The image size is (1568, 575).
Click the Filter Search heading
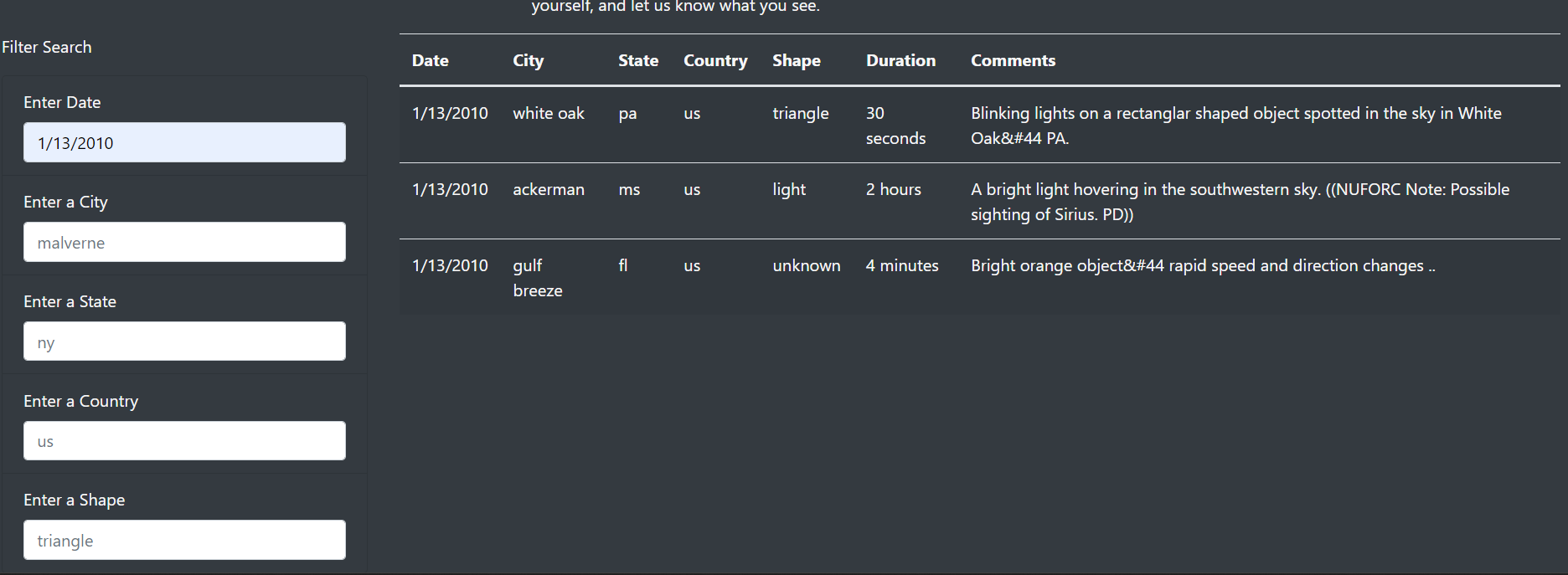(x=47, y=47)
